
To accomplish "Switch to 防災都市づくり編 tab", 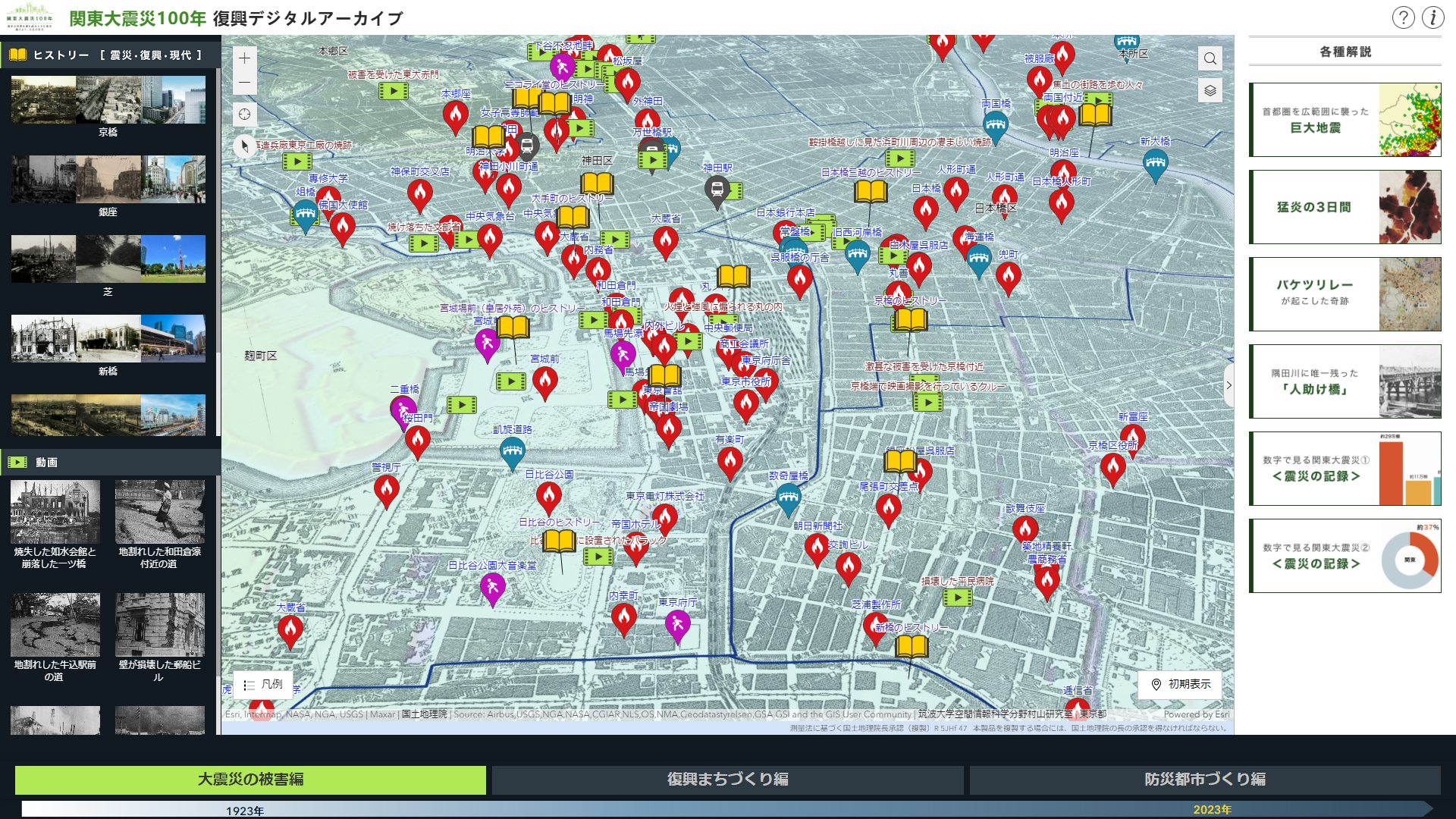I will [1204, 779].
